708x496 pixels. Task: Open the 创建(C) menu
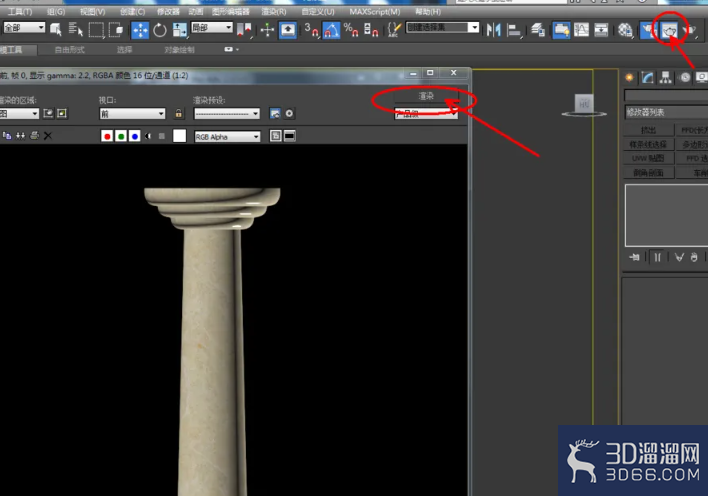132,11
